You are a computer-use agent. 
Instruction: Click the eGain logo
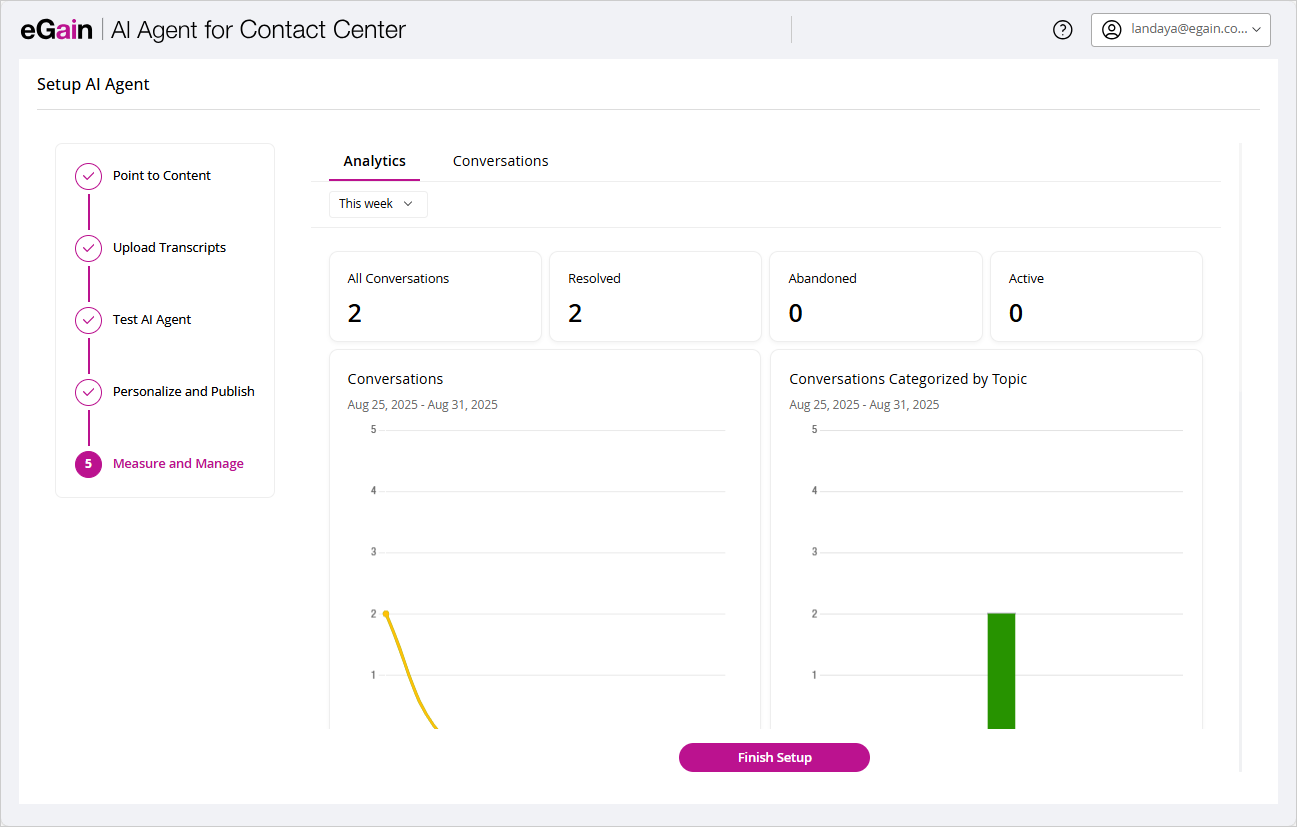[x=56, y=30]
